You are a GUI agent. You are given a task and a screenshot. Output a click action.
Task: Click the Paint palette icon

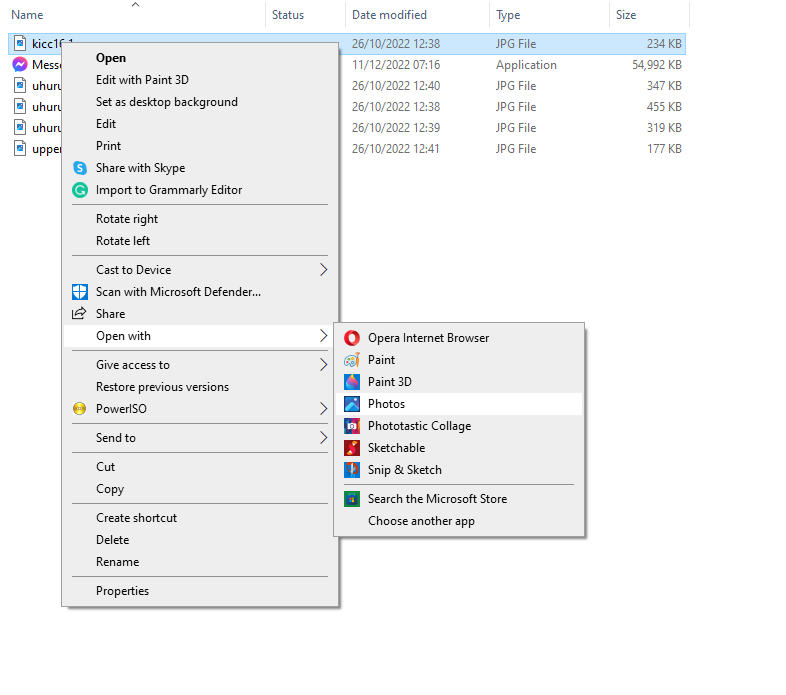(x=352, y=360)
